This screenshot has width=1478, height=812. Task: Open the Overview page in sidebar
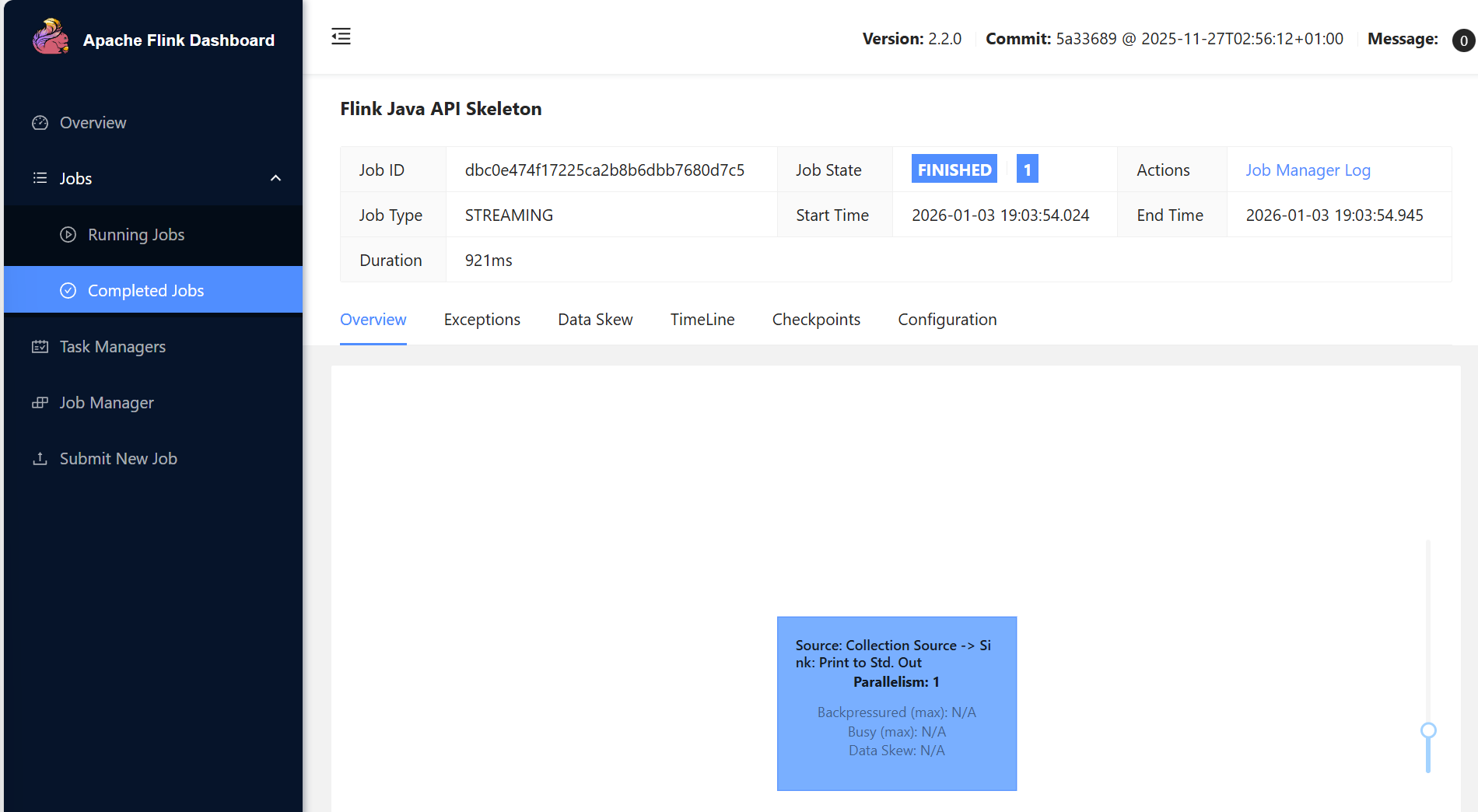(x=153, y=123)
